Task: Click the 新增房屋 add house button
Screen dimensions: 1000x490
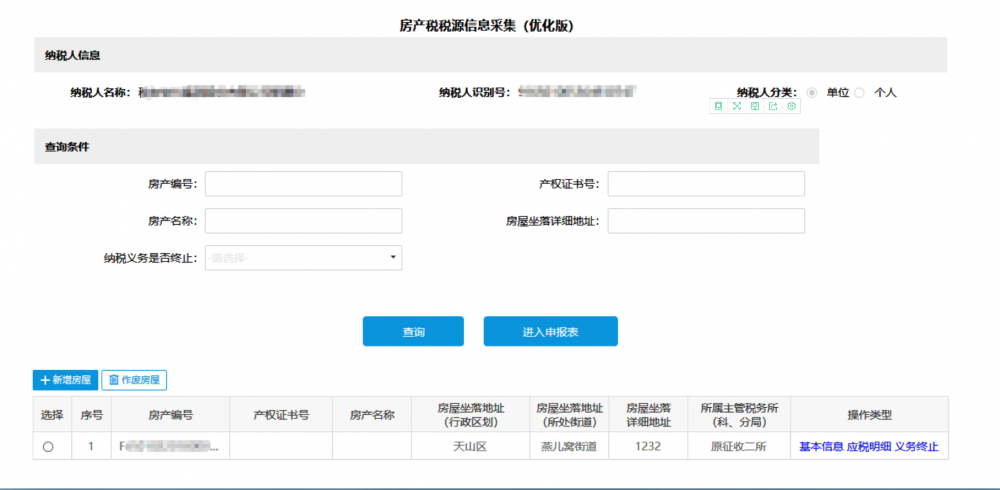Action: click(65, 380)
